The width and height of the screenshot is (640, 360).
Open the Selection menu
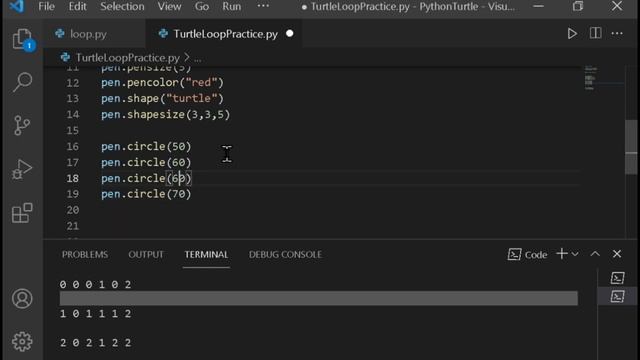click(x=122, y=7)
